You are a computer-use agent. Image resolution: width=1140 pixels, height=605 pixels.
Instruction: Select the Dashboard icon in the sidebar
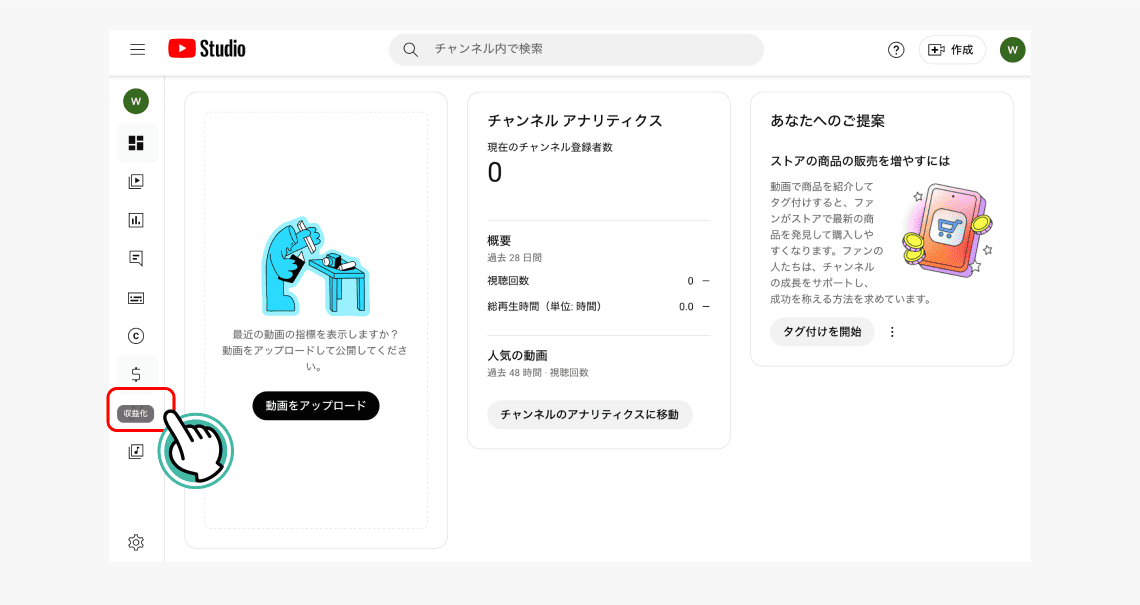point(136,143)
